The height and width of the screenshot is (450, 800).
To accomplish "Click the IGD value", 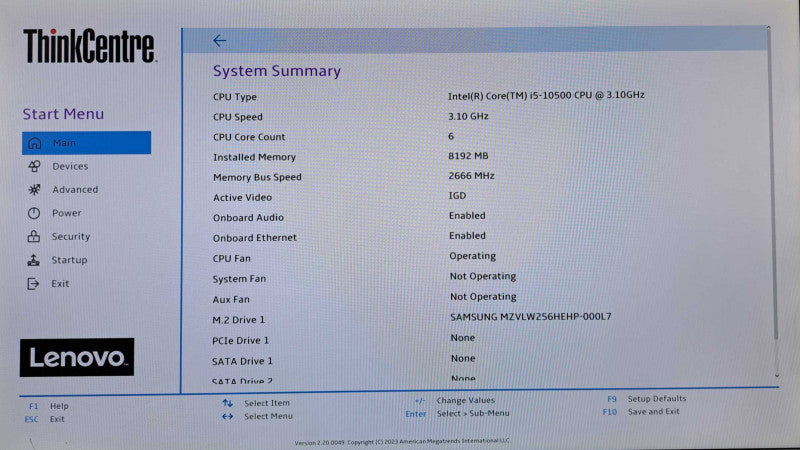I will click(x=457, y=196).
